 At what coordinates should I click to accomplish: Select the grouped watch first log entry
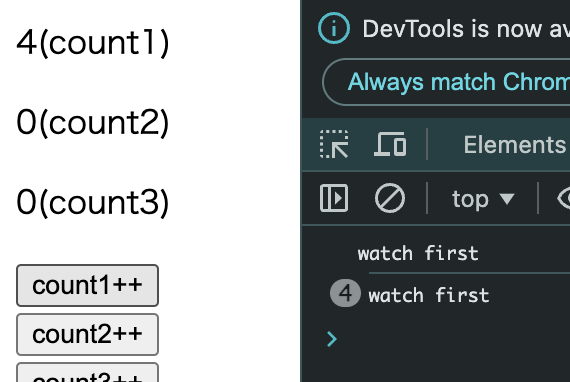coord(429,295)
